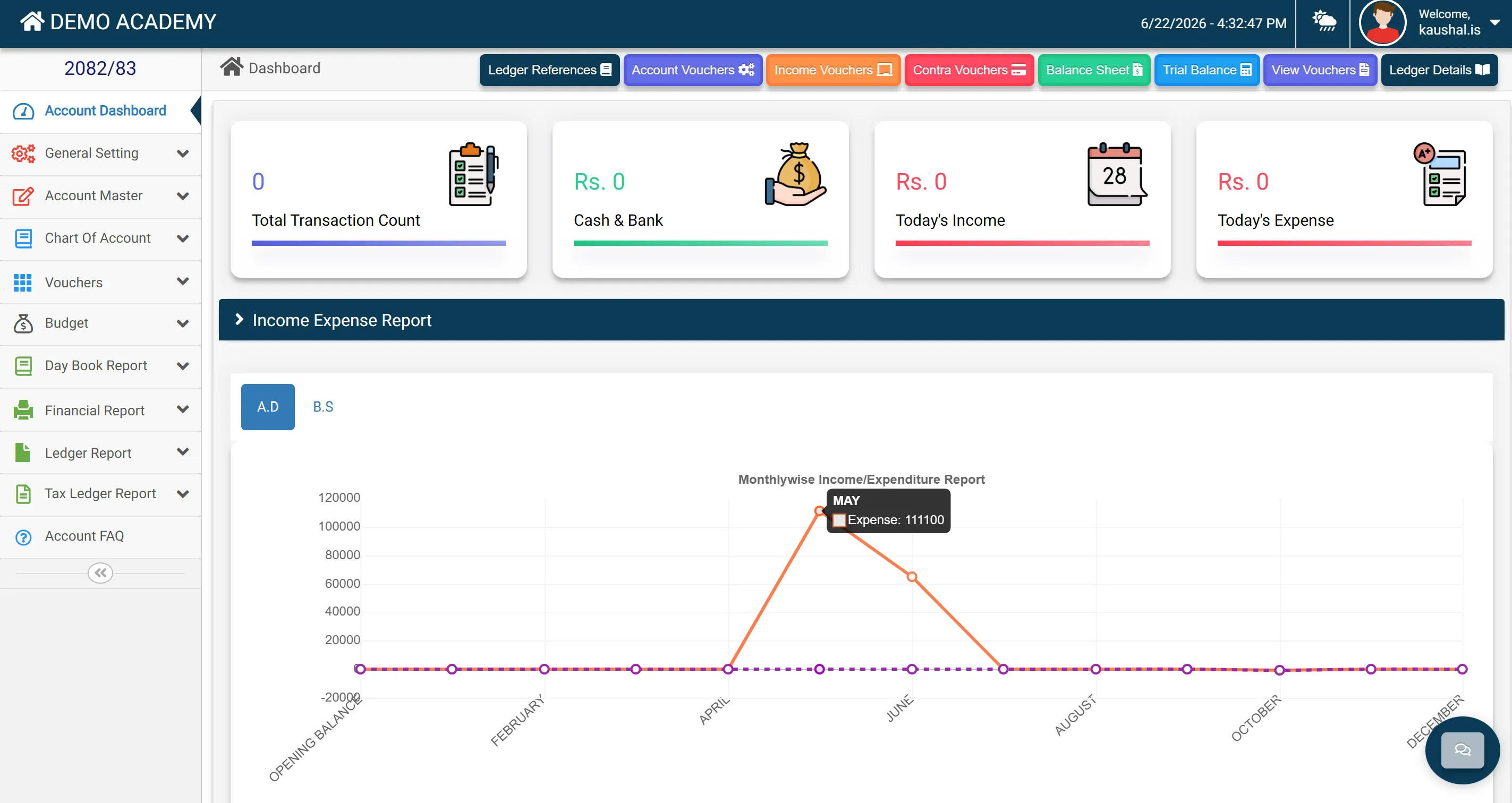Expand the General Setting menu chevron
Screen dimensions: 1512x803
(x=183, y=153)
